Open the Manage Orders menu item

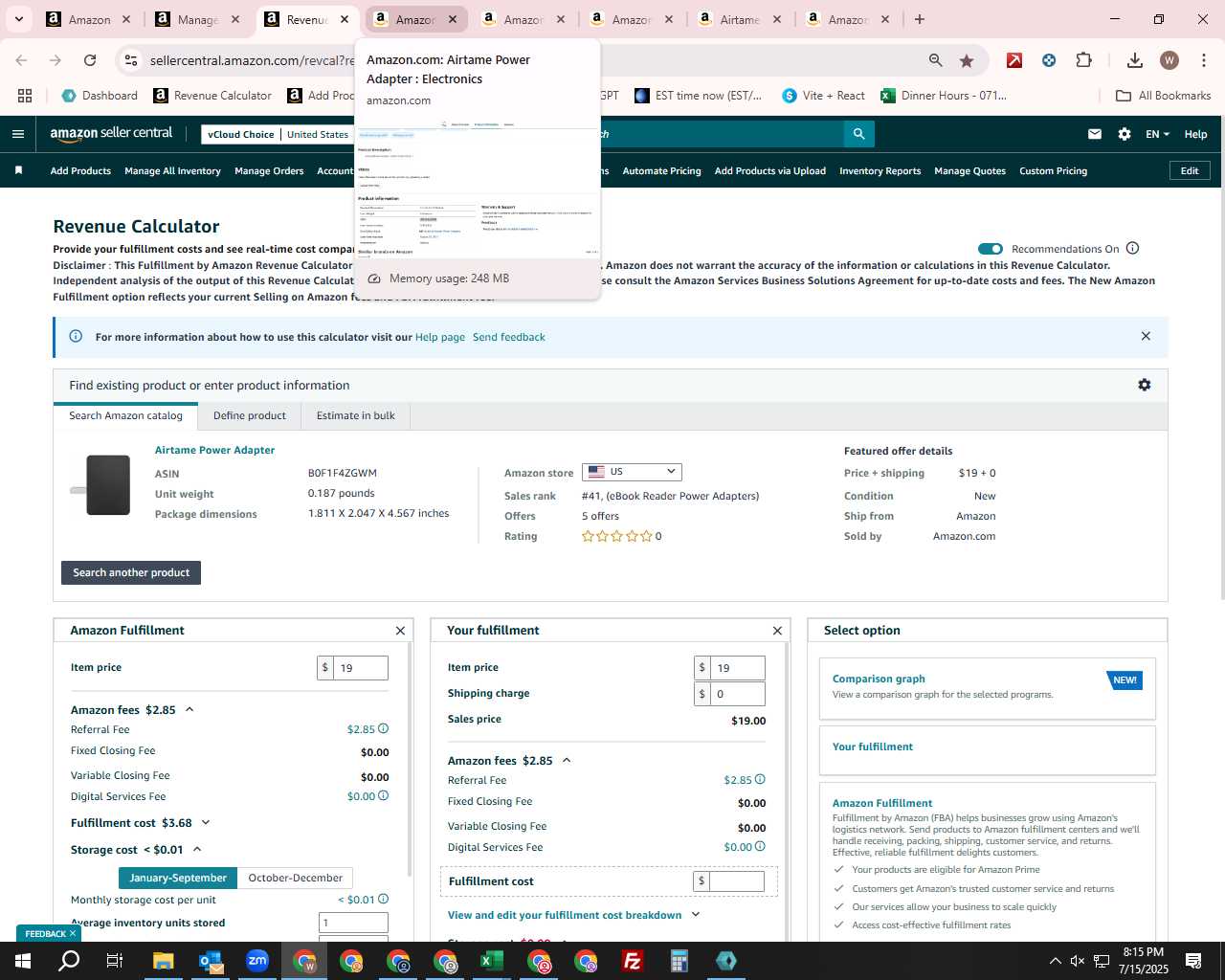click(x=269, y=171)
